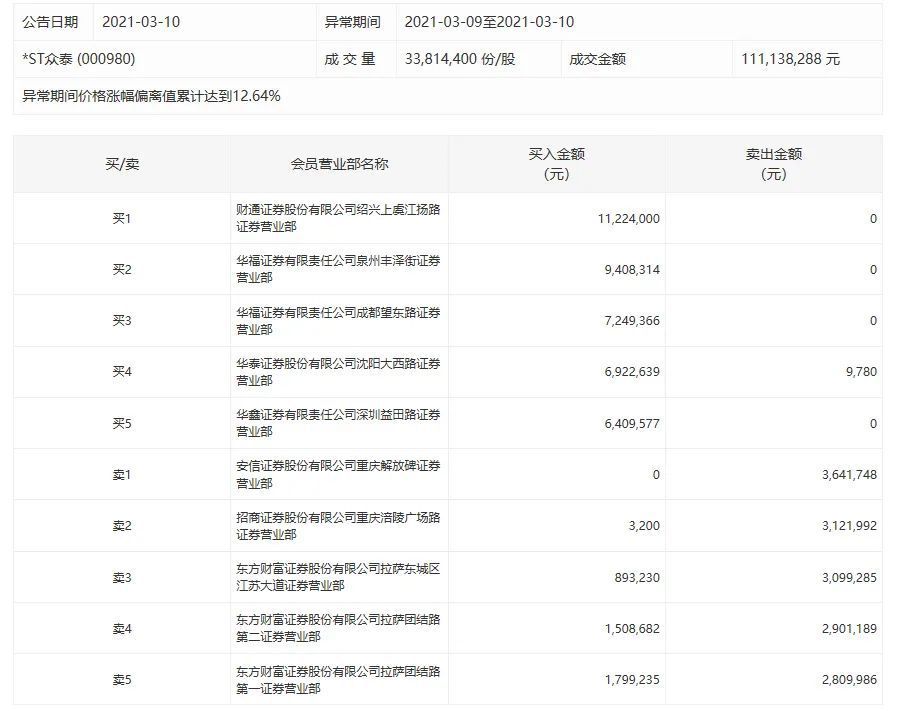Image resolution: width=903 pixels, height=711 pixels.
Task: Click the 卖4 row label
Action: tap(122, 629)
